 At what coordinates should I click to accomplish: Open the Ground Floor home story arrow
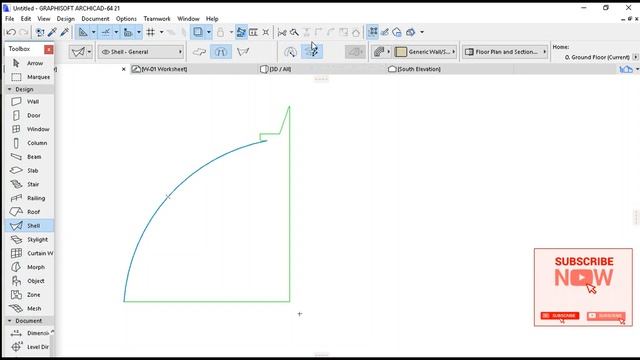pos(635,57)
